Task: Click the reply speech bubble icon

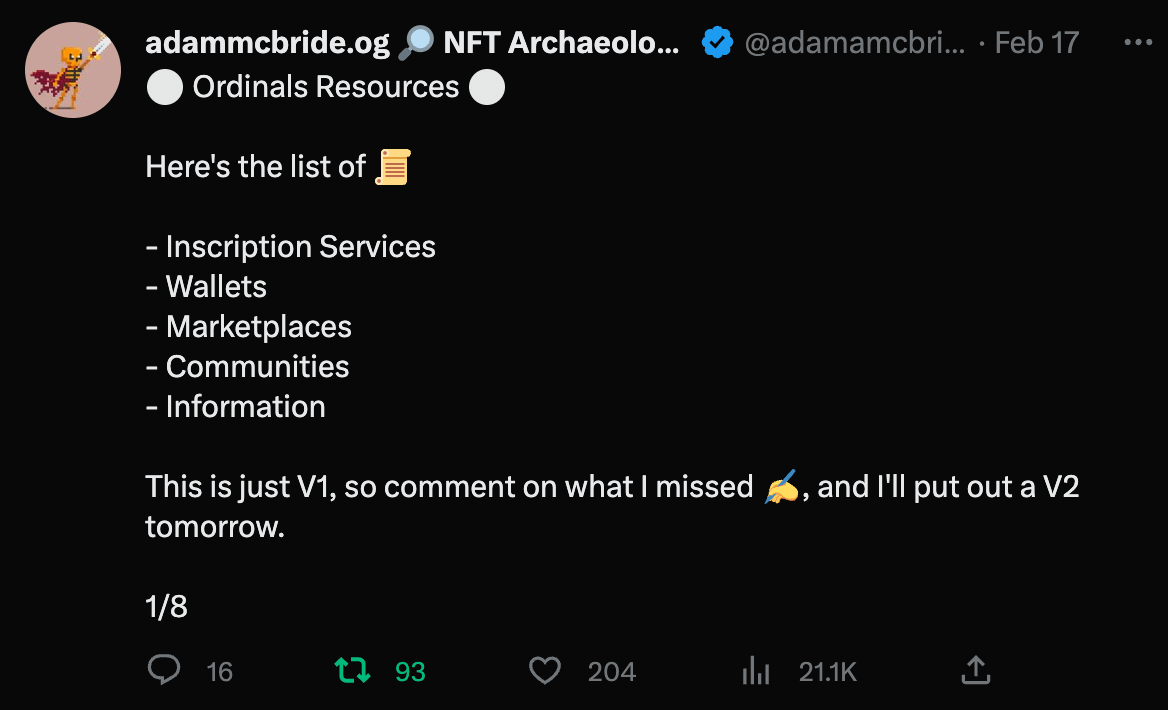Action: 164,670
